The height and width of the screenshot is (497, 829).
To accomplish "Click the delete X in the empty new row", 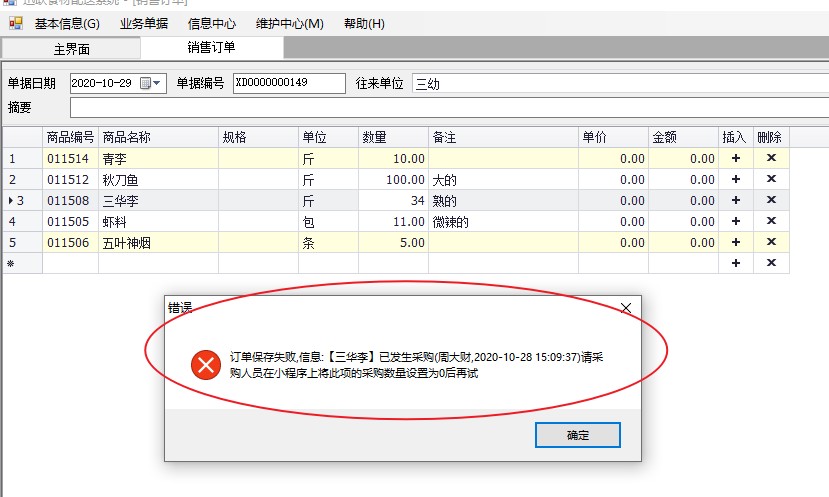I will 771,262.
